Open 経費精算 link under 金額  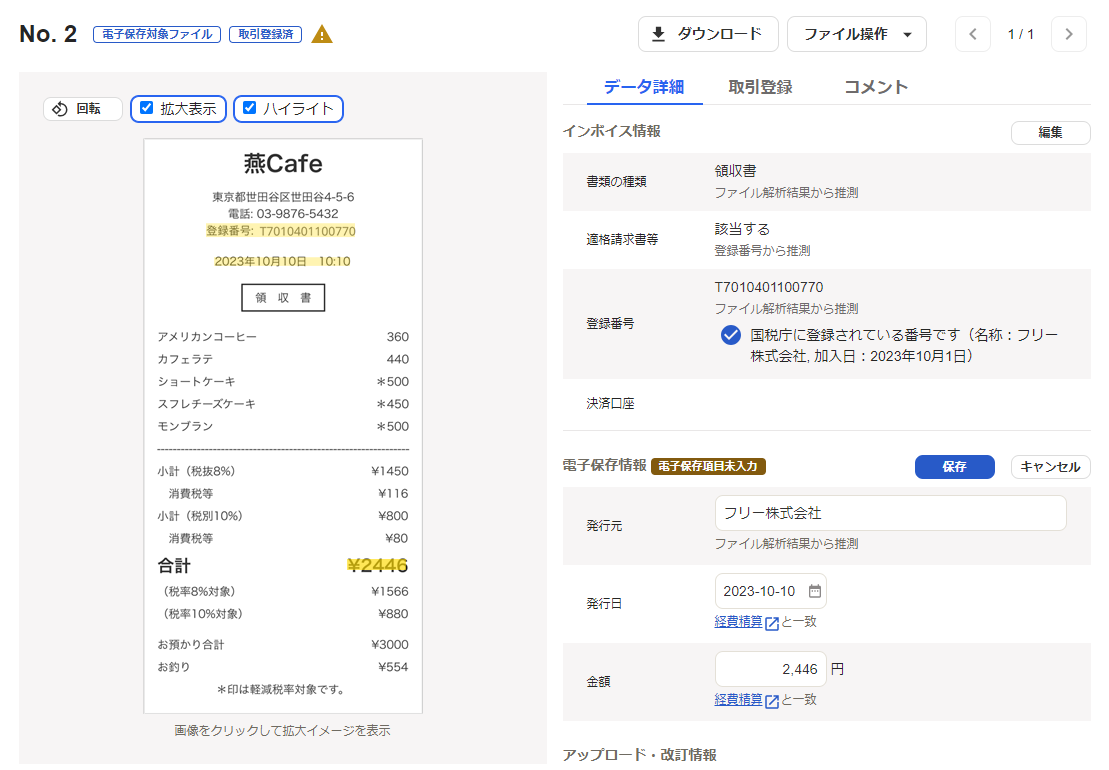[738, 699]
